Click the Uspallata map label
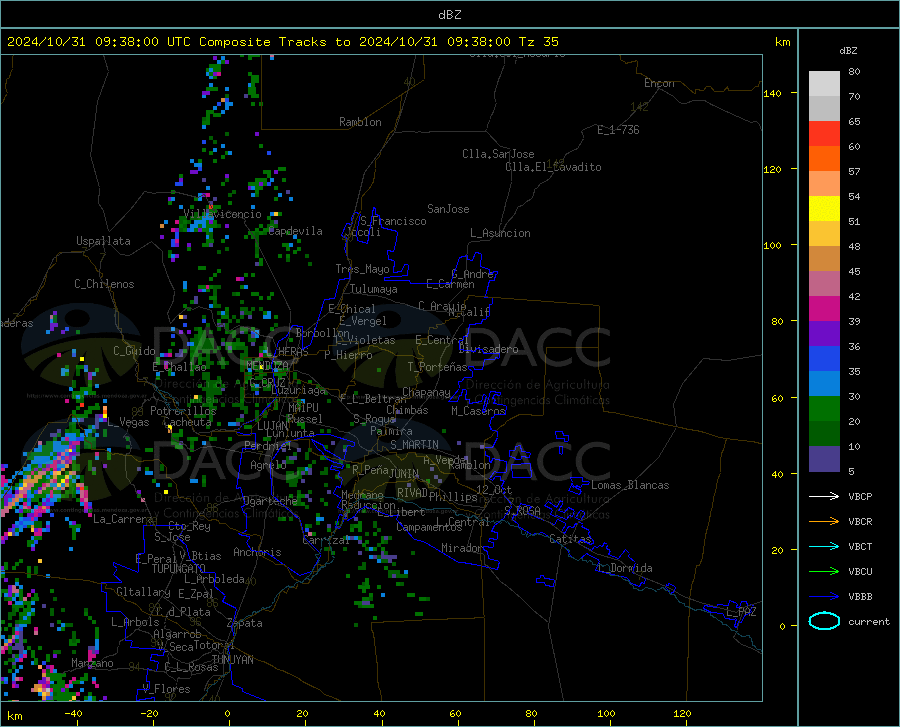The image size is (900, 727). tap(103, 241)
